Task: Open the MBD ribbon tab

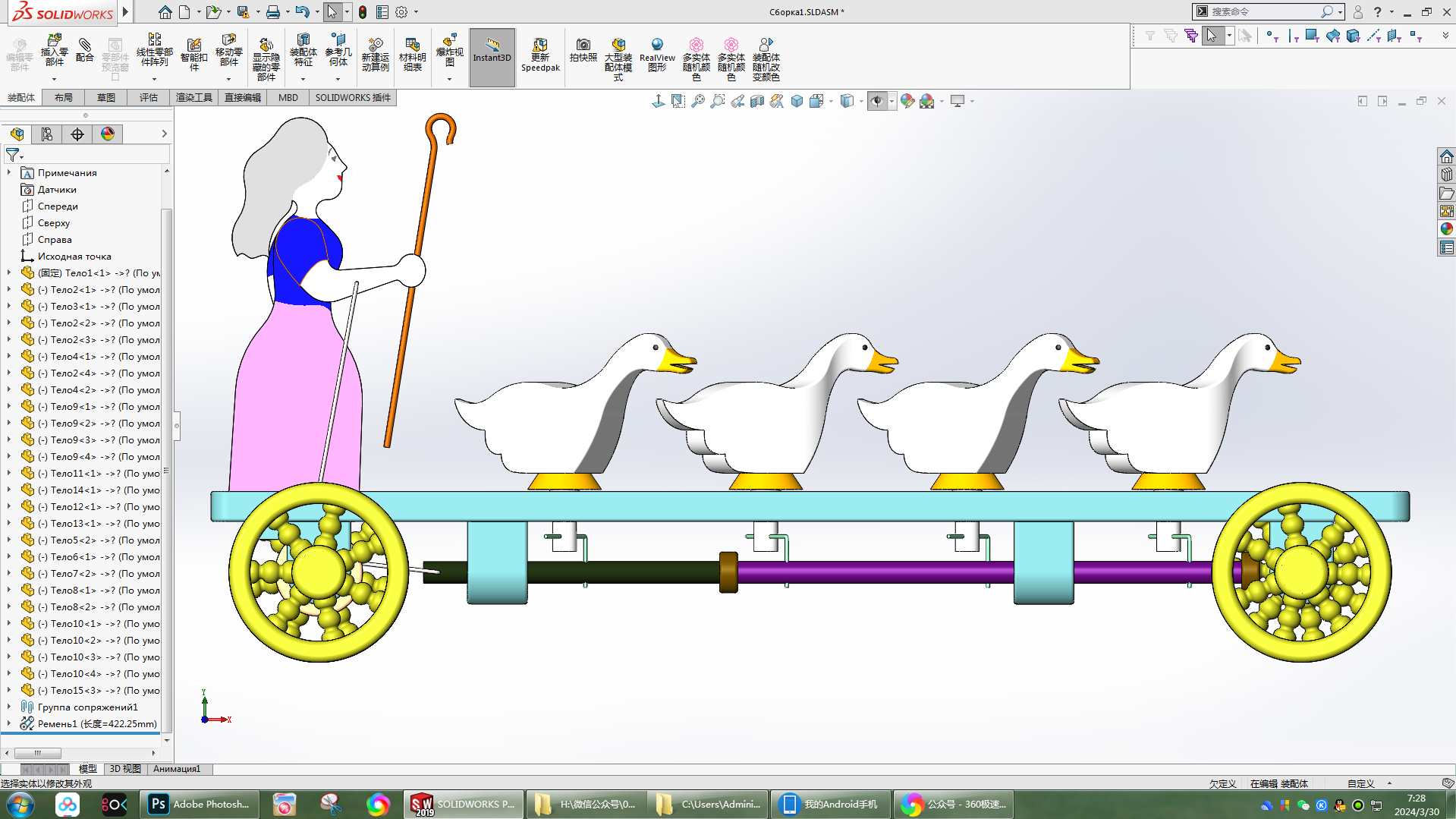Action: point(288,98)
